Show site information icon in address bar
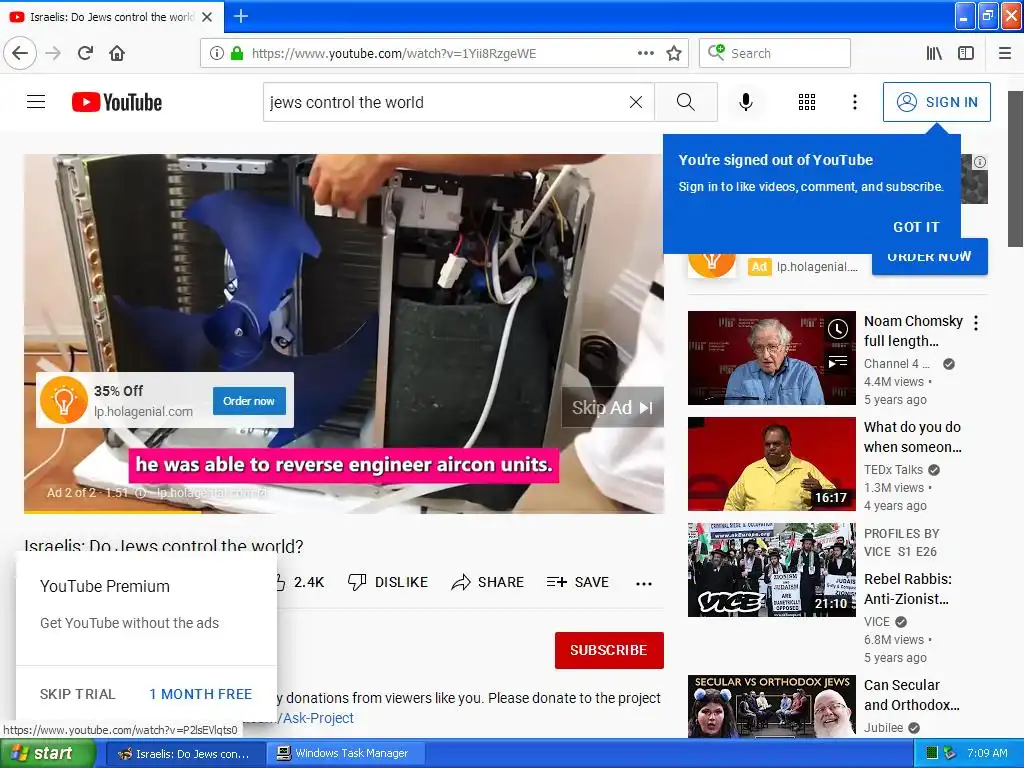 (217, 53)
